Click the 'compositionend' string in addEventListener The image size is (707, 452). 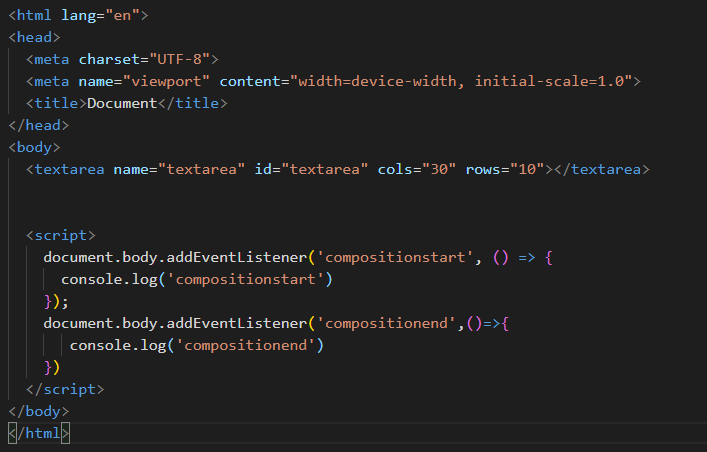click(386, 323)
